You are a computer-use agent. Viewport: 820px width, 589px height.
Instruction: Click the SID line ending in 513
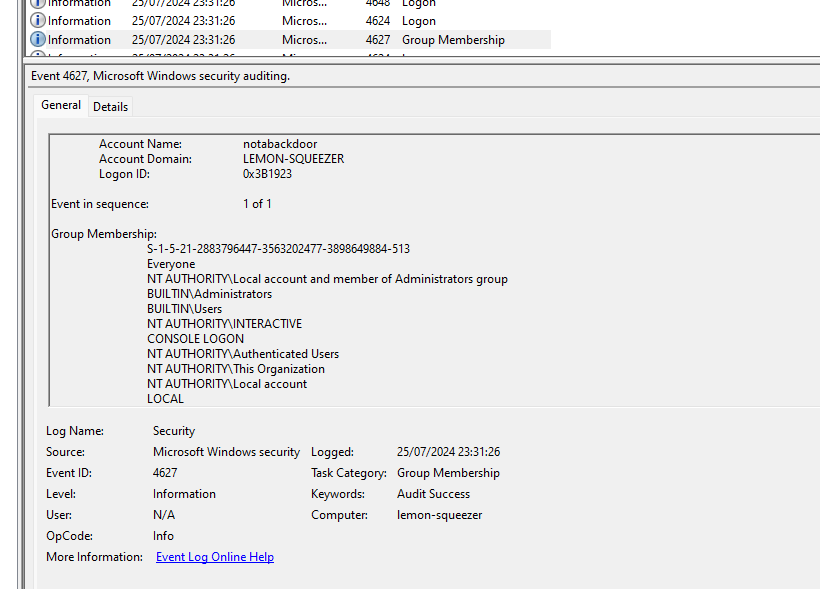278,249
